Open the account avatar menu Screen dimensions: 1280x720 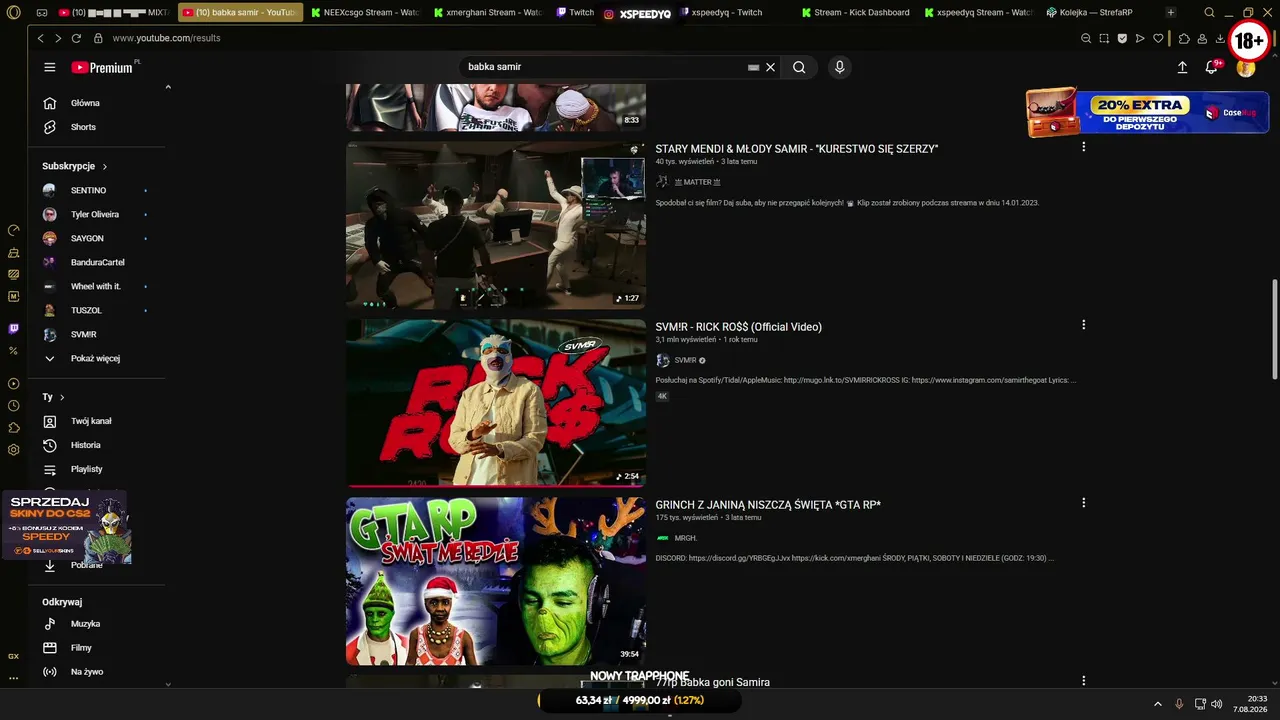coord(1246,68)
